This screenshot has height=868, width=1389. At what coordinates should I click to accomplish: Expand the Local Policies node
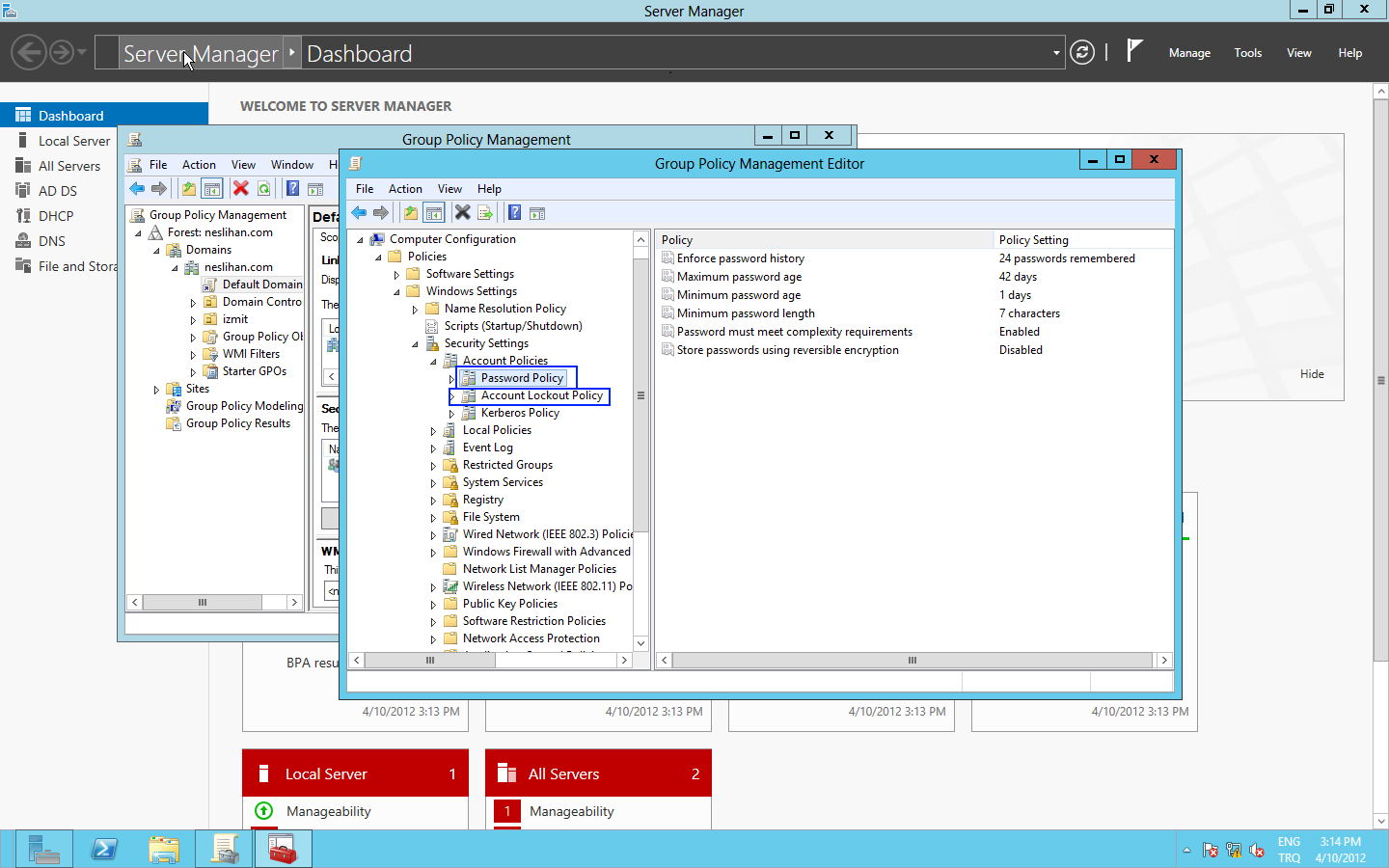(x=433, y=431)
